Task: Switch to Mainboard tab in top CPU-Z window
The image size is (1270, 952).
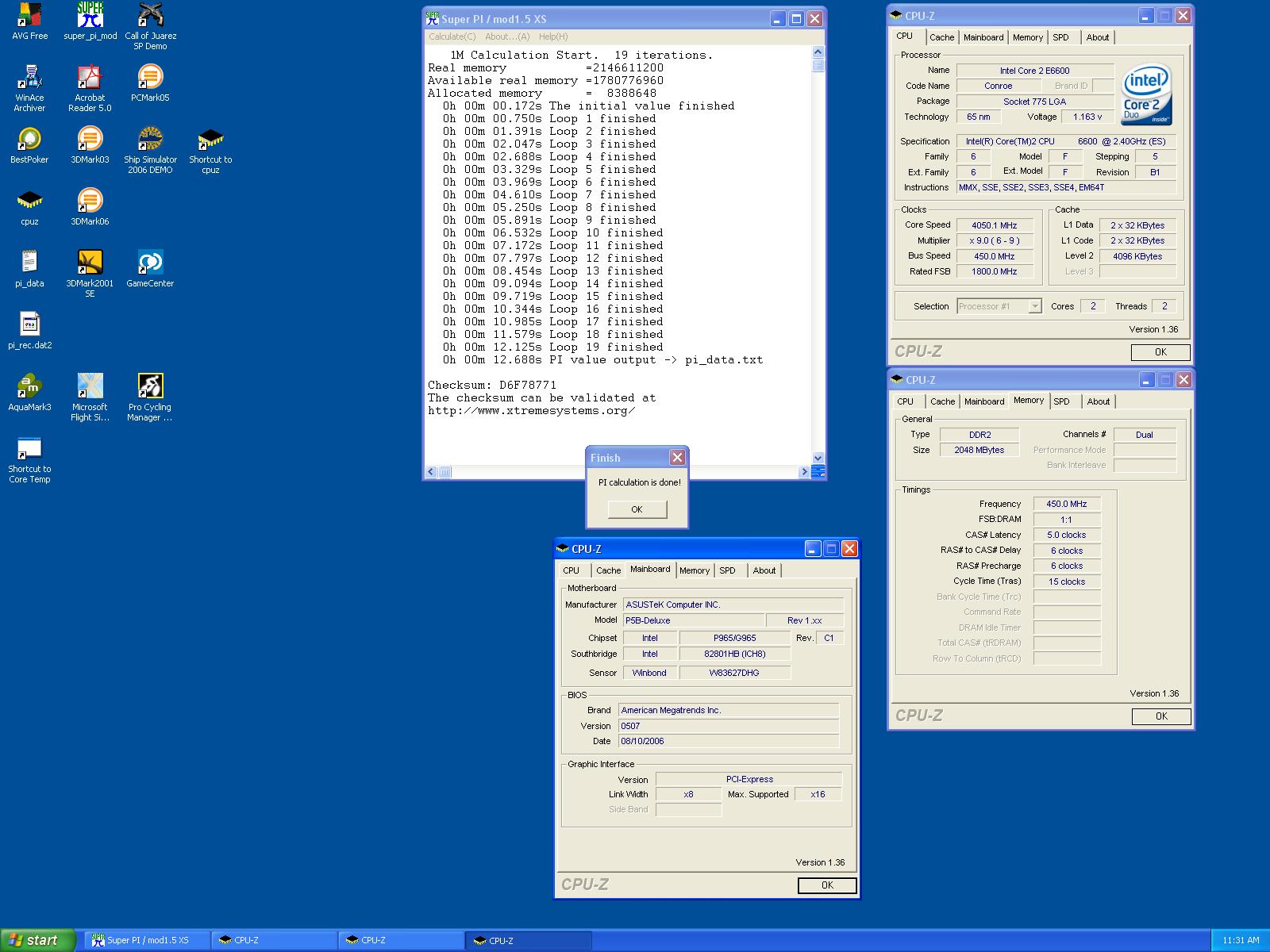Action: point(983,37)
